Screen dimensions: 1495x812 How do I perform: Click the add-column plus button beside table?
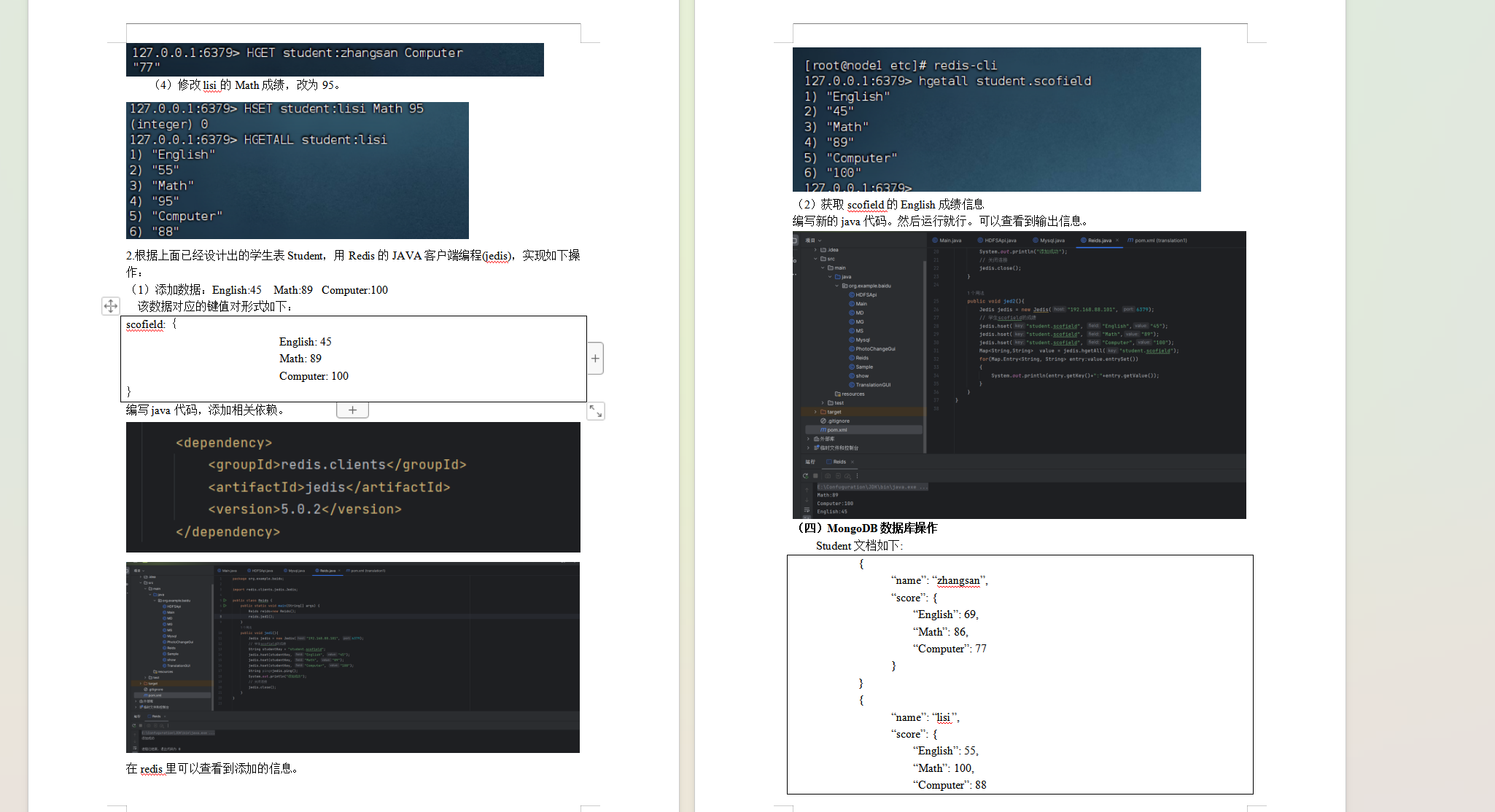pyautogui.click(x=595, y=358)
